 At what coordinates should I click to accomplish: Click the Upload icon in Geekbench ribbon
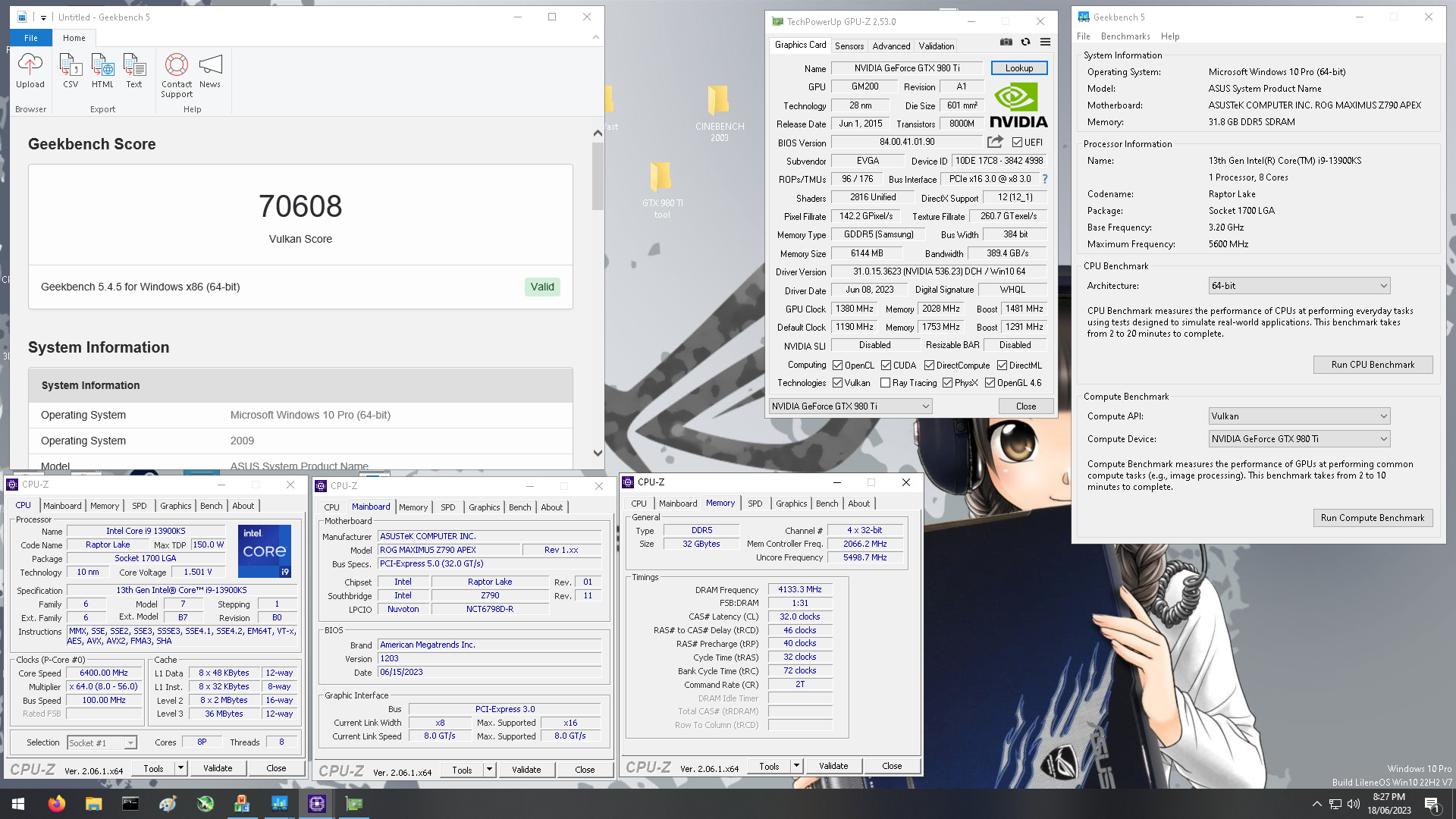pos(30,71)
